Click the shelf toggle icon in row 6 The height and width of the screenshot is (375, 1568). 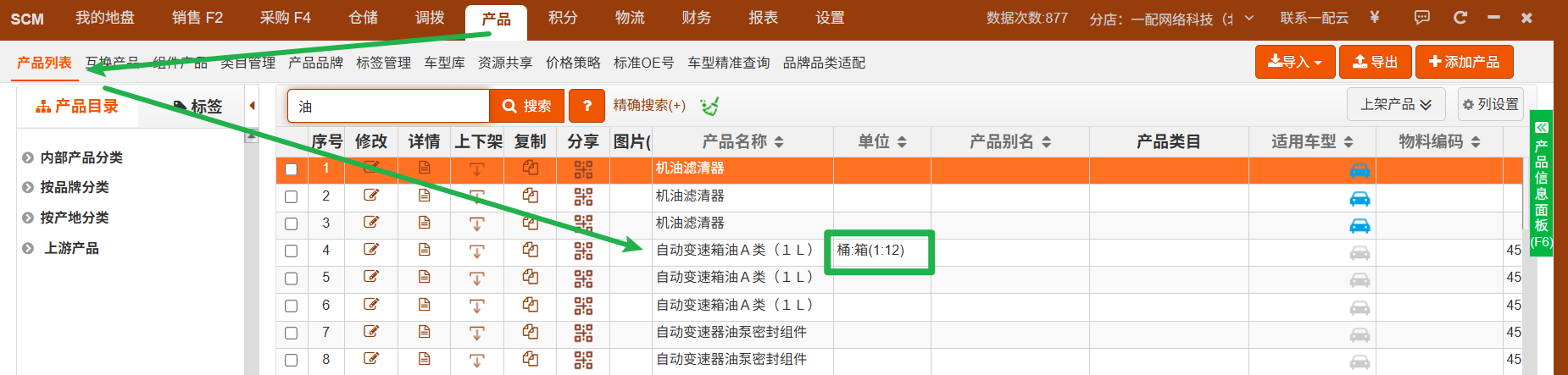click(x=477, y=306)
